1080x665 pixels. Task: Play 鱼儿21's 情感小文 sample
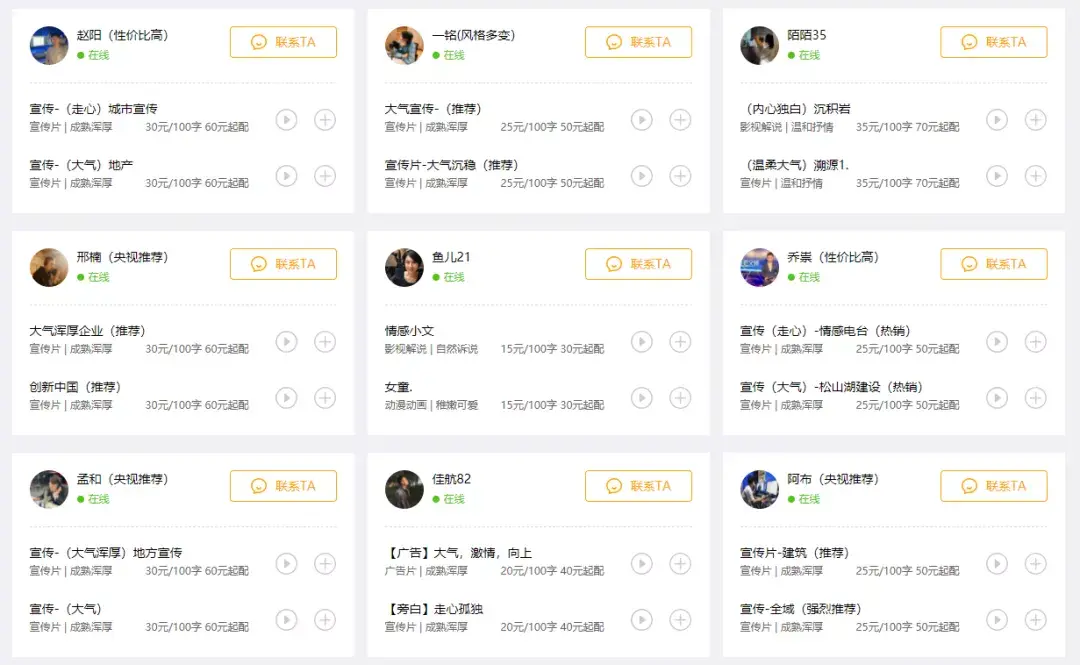pos(641,341)
